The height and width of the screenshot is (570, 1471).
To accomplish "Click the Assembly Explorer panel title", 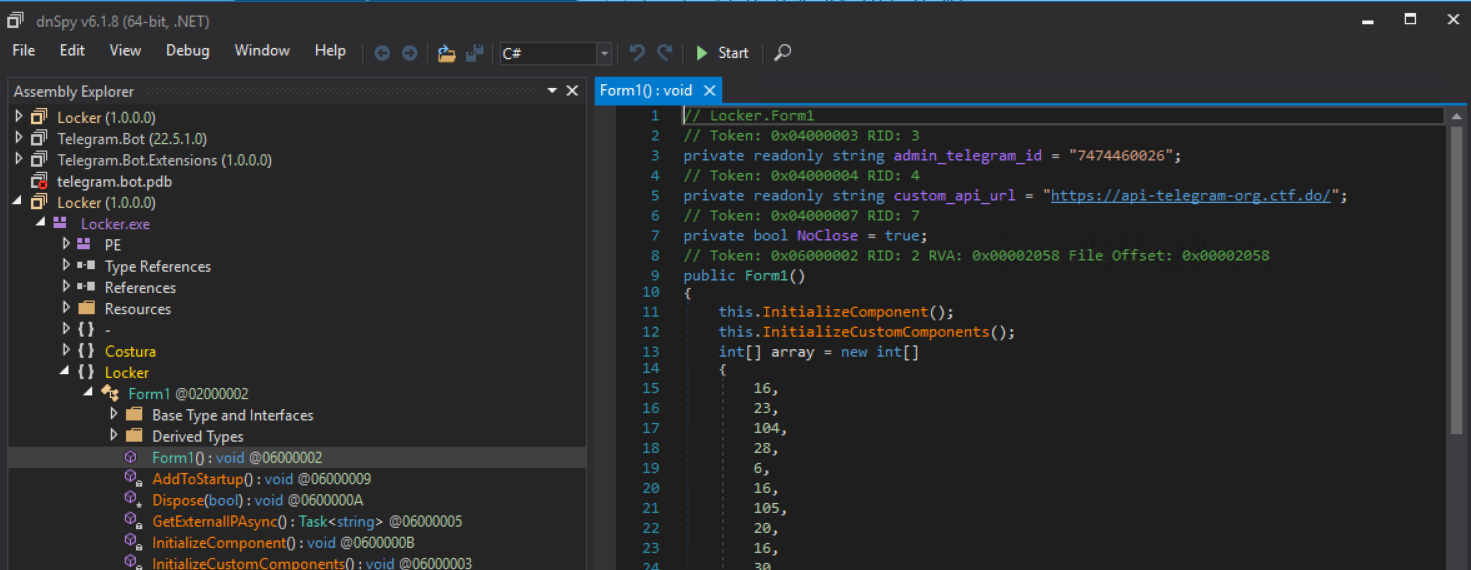I will (x=73, y=91).
